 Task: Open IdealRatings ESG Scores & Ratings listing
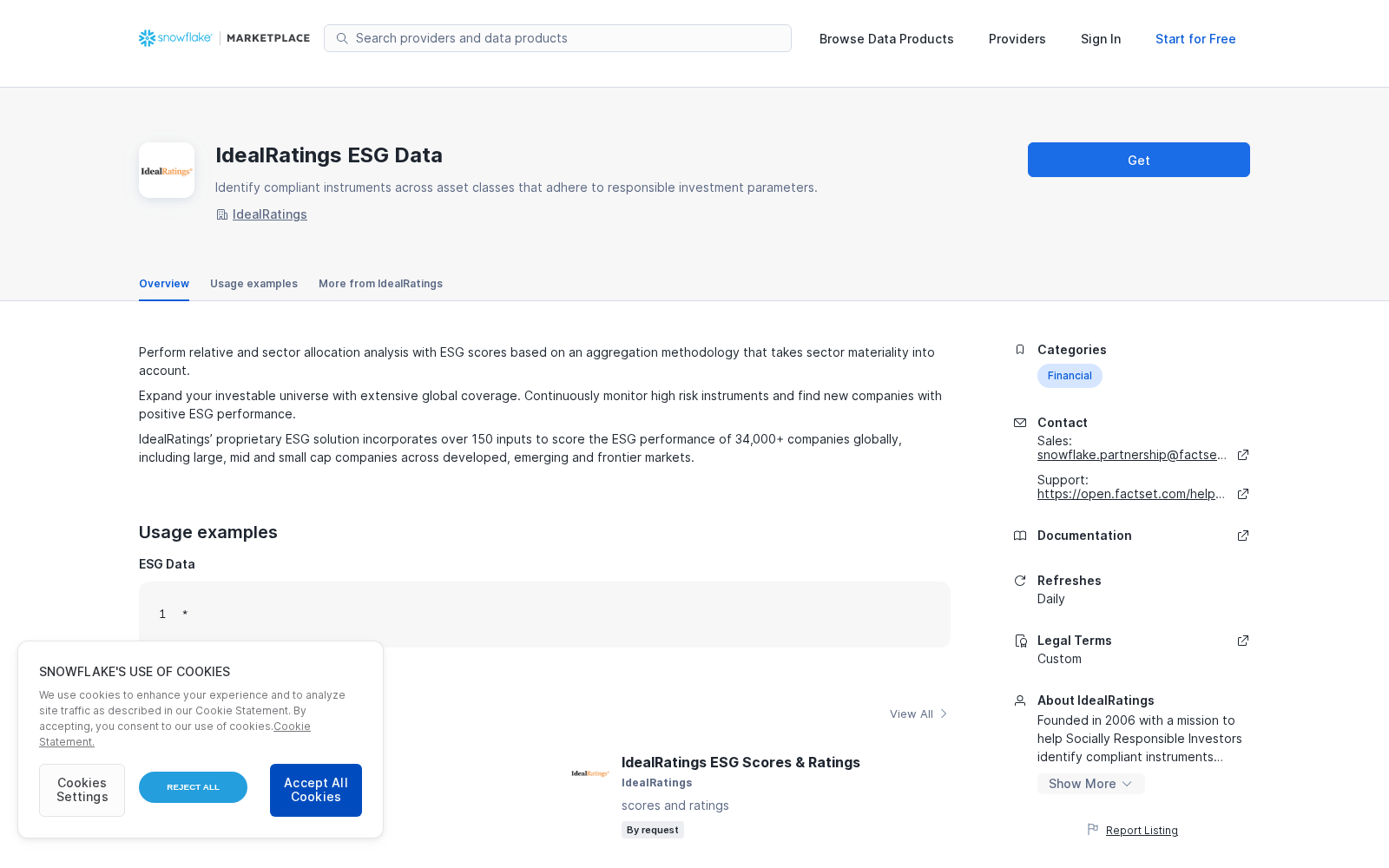(x=741, y=762)
